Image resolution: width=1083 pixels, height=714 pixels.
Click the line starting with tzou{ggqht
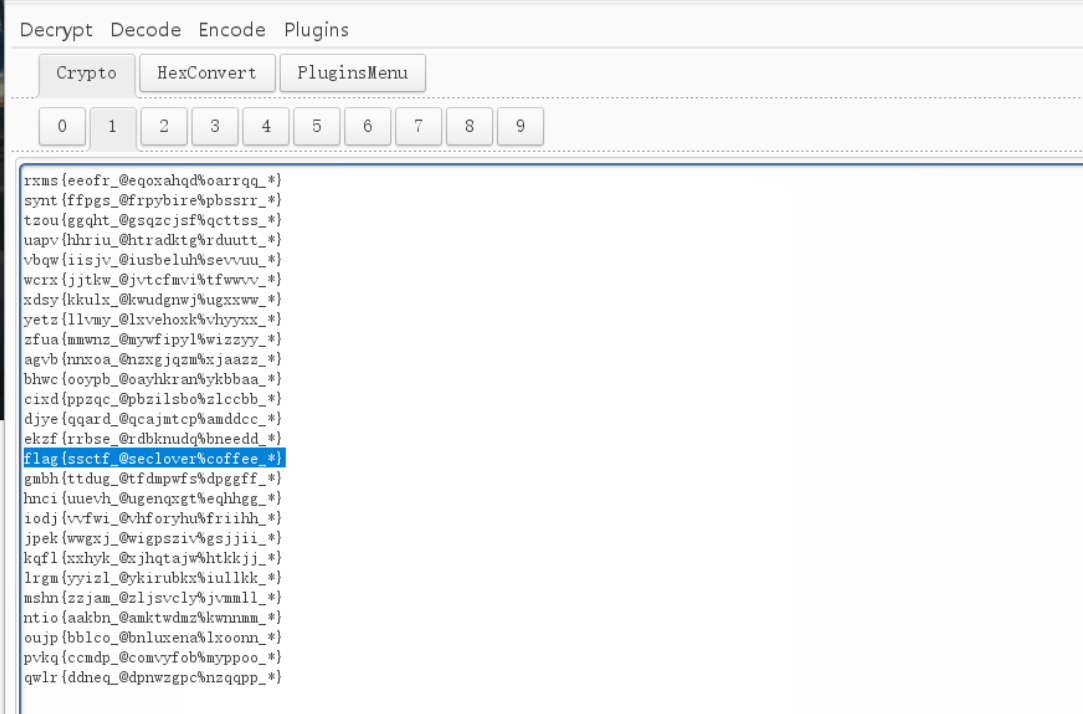(153, 220)
